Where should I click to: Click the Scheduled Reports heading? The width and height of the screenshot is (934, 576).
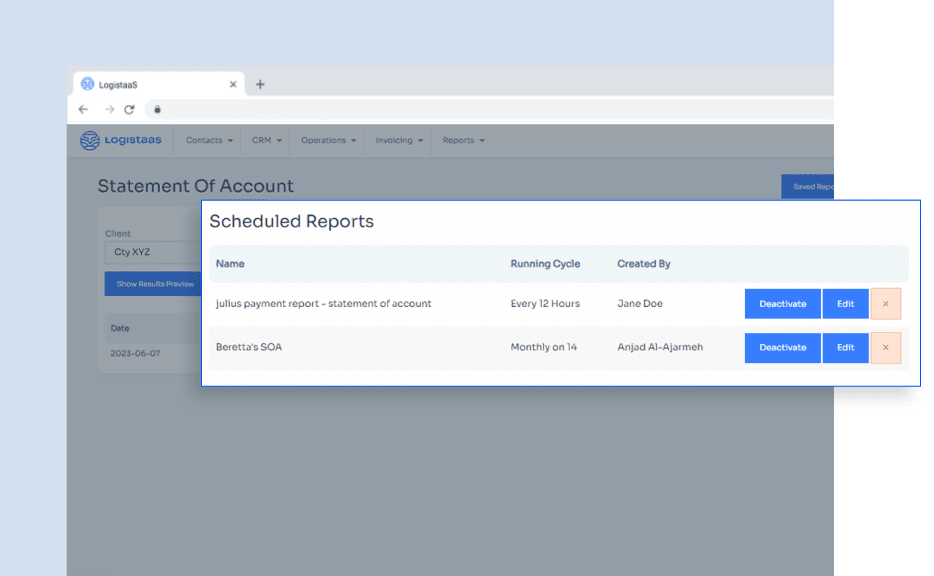click(x=291, y=222)
